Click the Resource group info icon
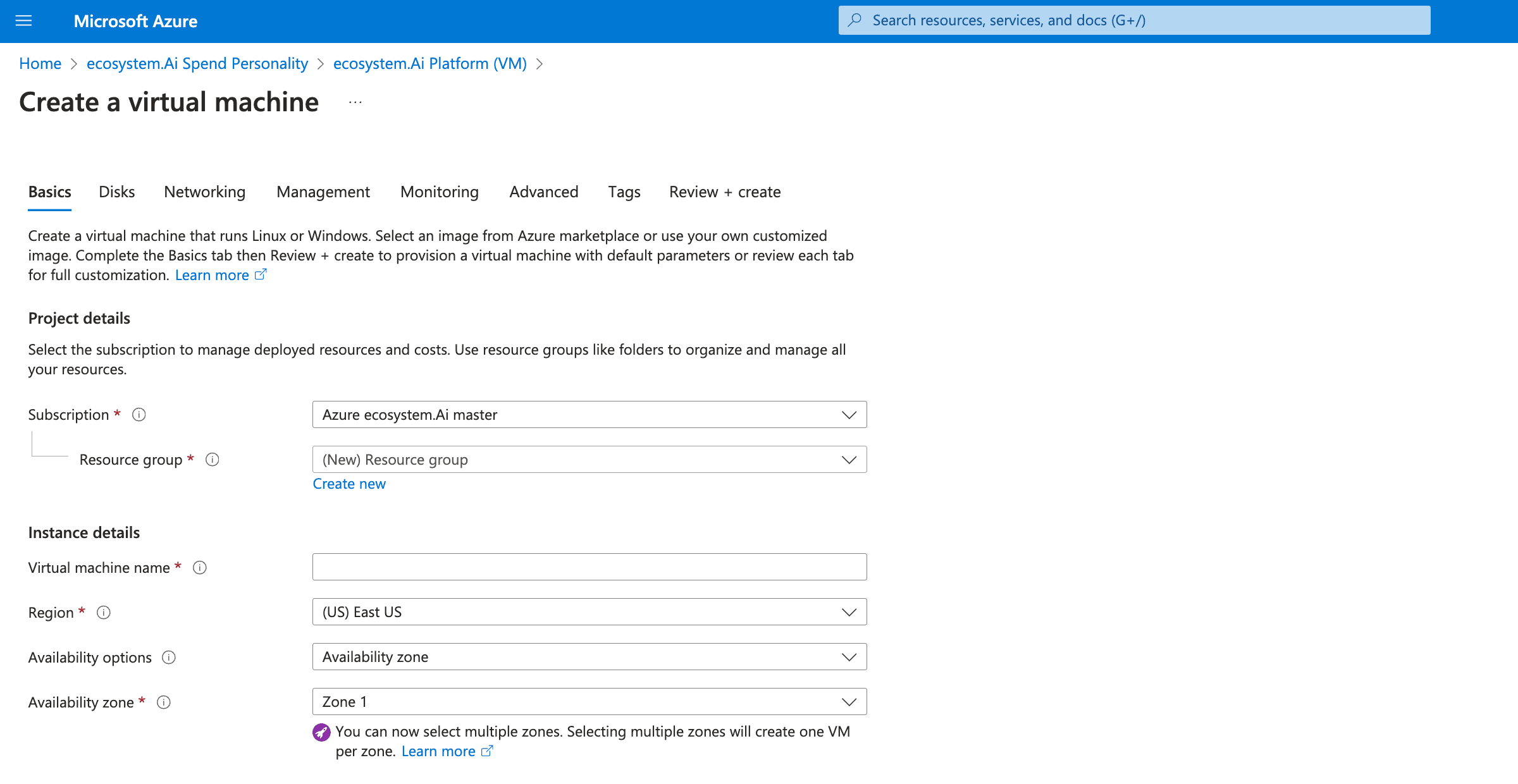Viewport: 1518px width, 784px height. coord(213,460)
